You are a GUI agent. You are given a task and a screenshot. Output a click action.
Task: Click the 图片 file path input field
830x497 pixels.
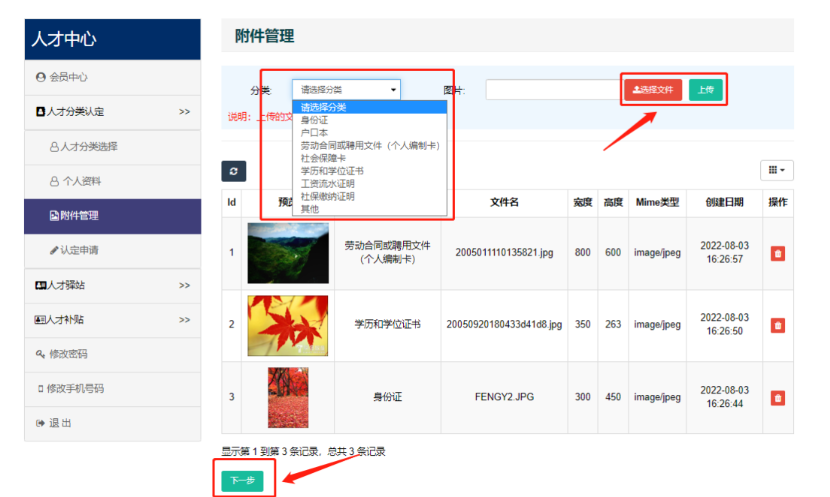554,89
